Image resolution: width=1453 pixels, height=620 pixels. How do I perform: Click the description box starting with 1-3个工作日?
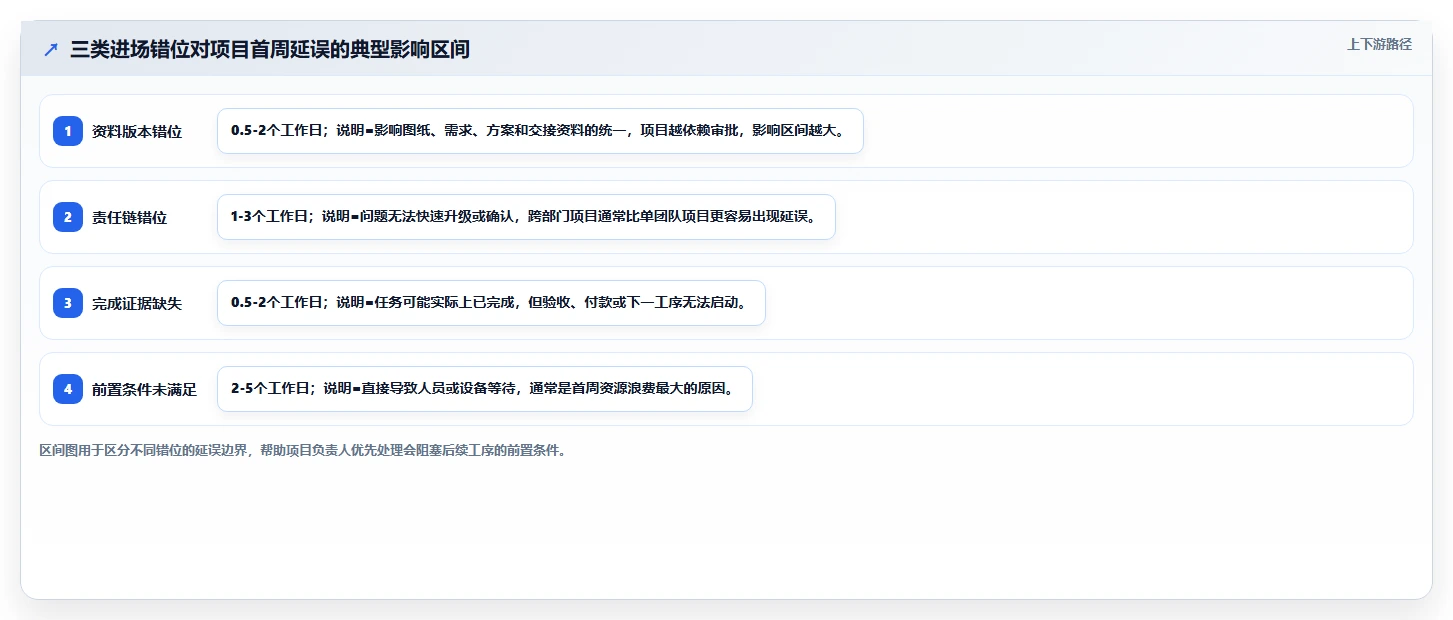pyautogui.click(x=526, y=217)
